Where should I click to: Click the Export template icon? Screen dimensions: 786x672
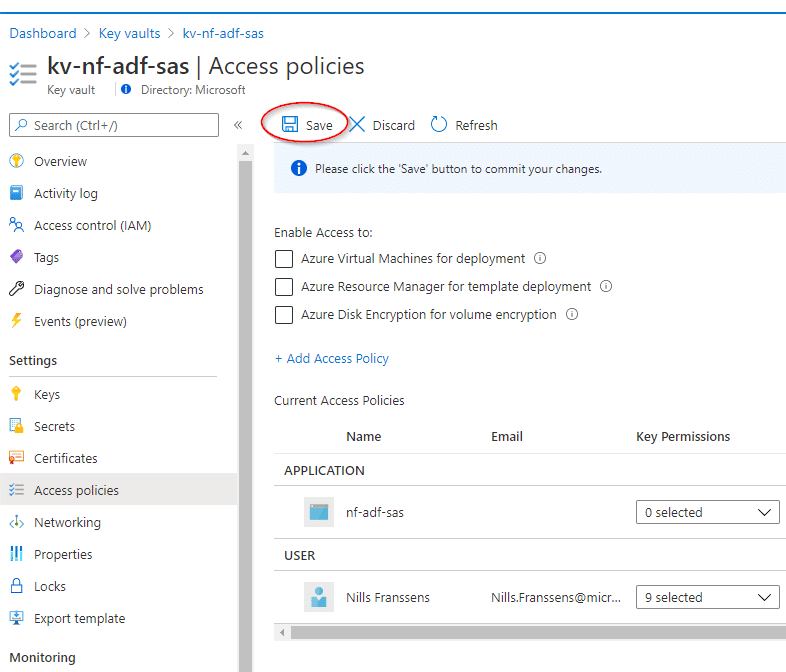tap(17, 617)
